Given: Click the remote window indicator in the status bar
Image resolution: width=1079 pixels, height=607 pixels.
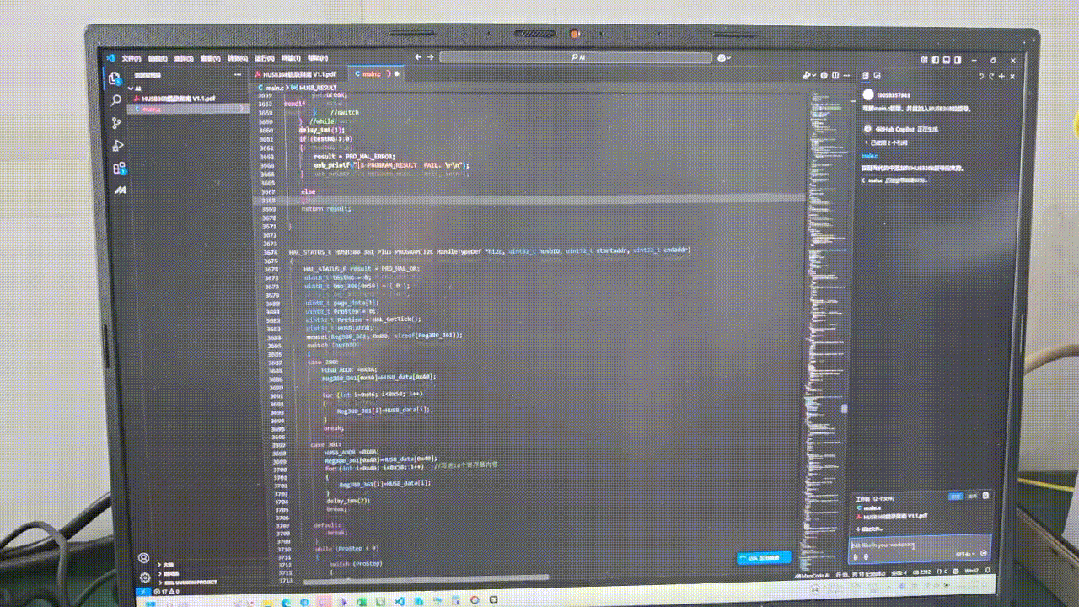Looking at the screenshot, I should click(145, 591).
